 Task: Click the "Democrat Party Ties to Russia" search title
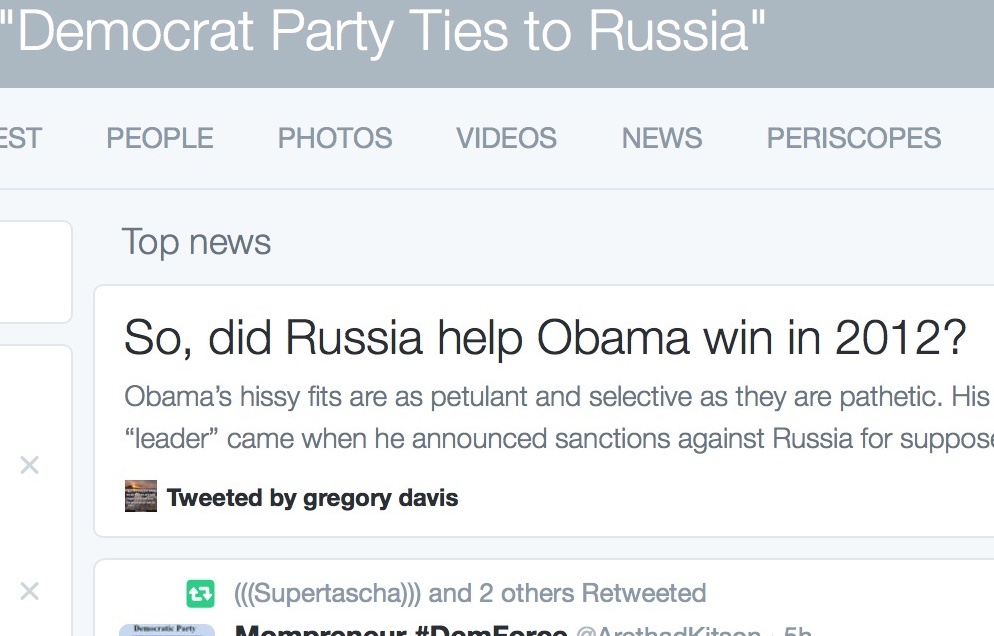pyautogui.click(x=385, y=32)
